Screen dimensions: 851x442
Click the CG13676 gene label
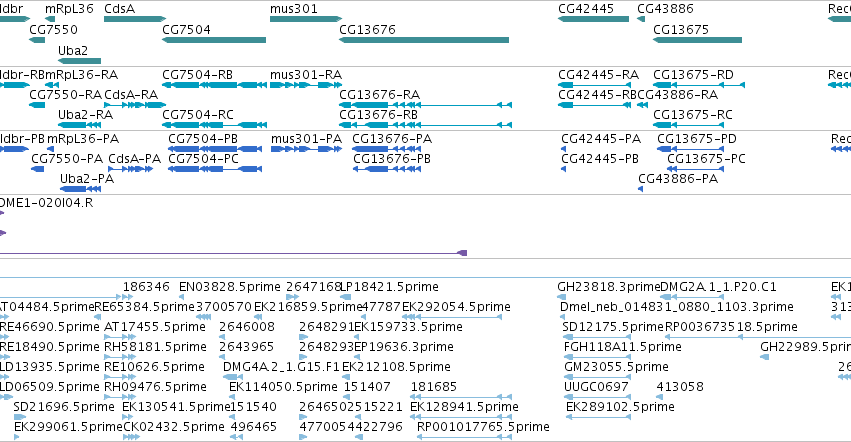click(x=367, y=30)
